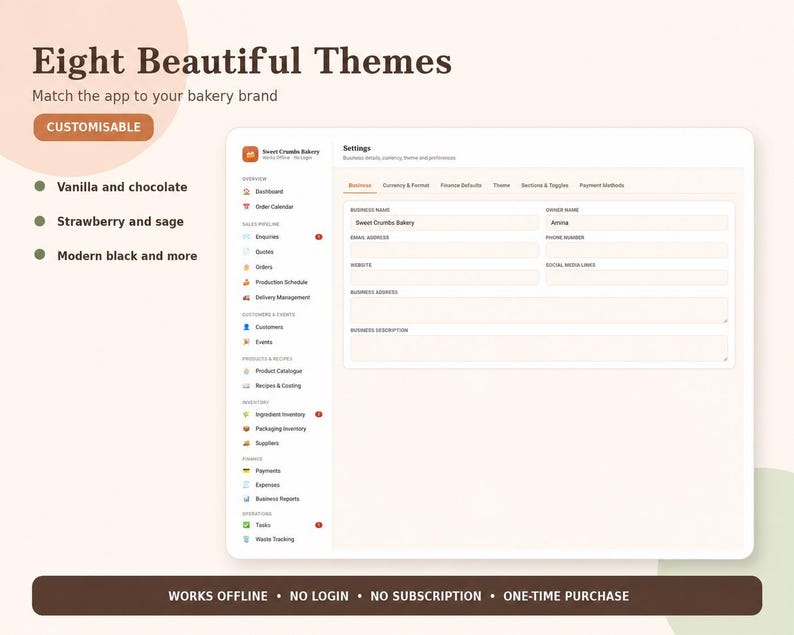Viewport: 794px width, 635px height.
Task: Click the Product Catalogue cupcake icon
Action: point(246,371)
